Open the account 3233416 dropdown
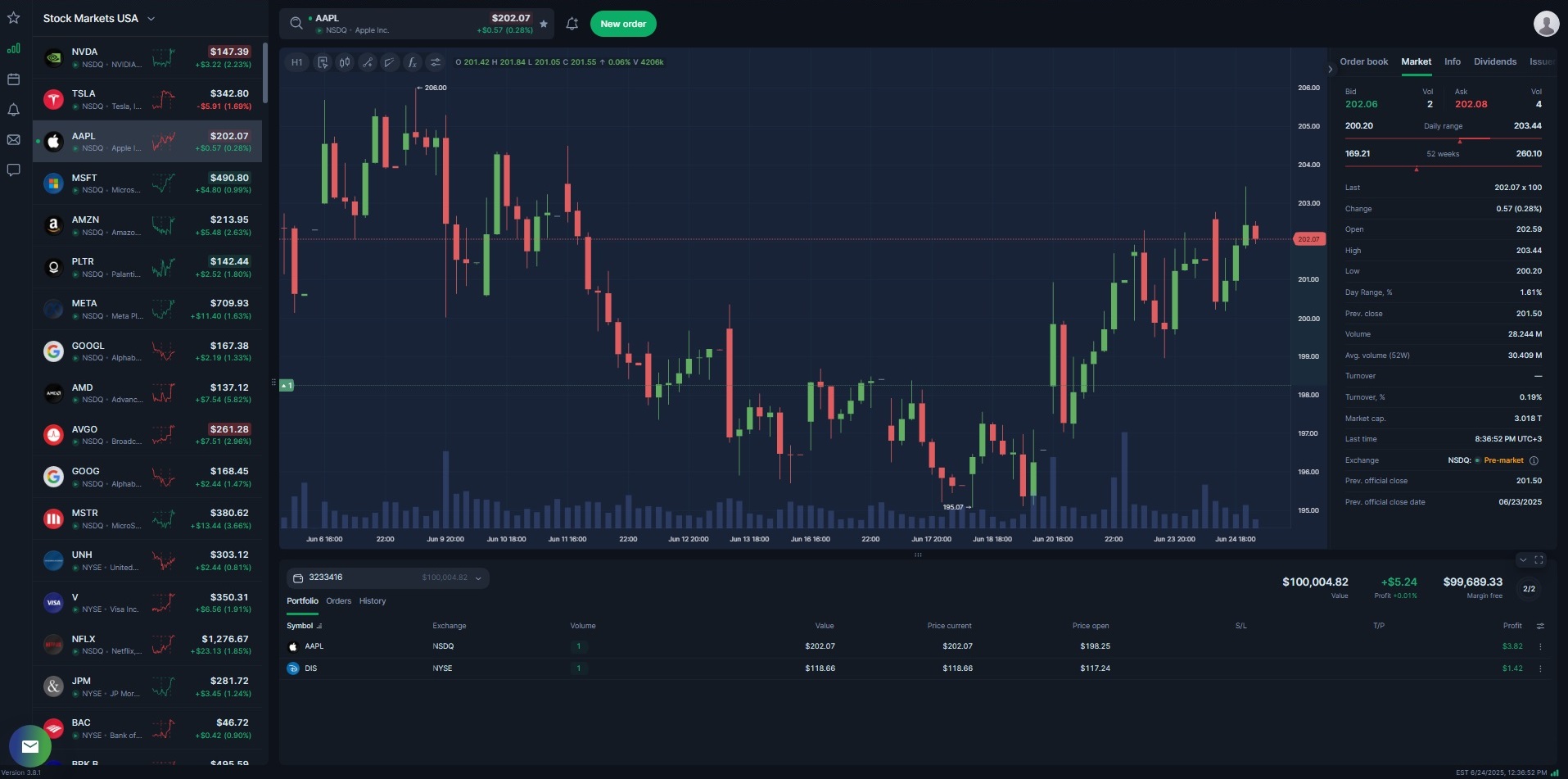The width and height of the screenshot is (1568, 779). pos(478,577)
